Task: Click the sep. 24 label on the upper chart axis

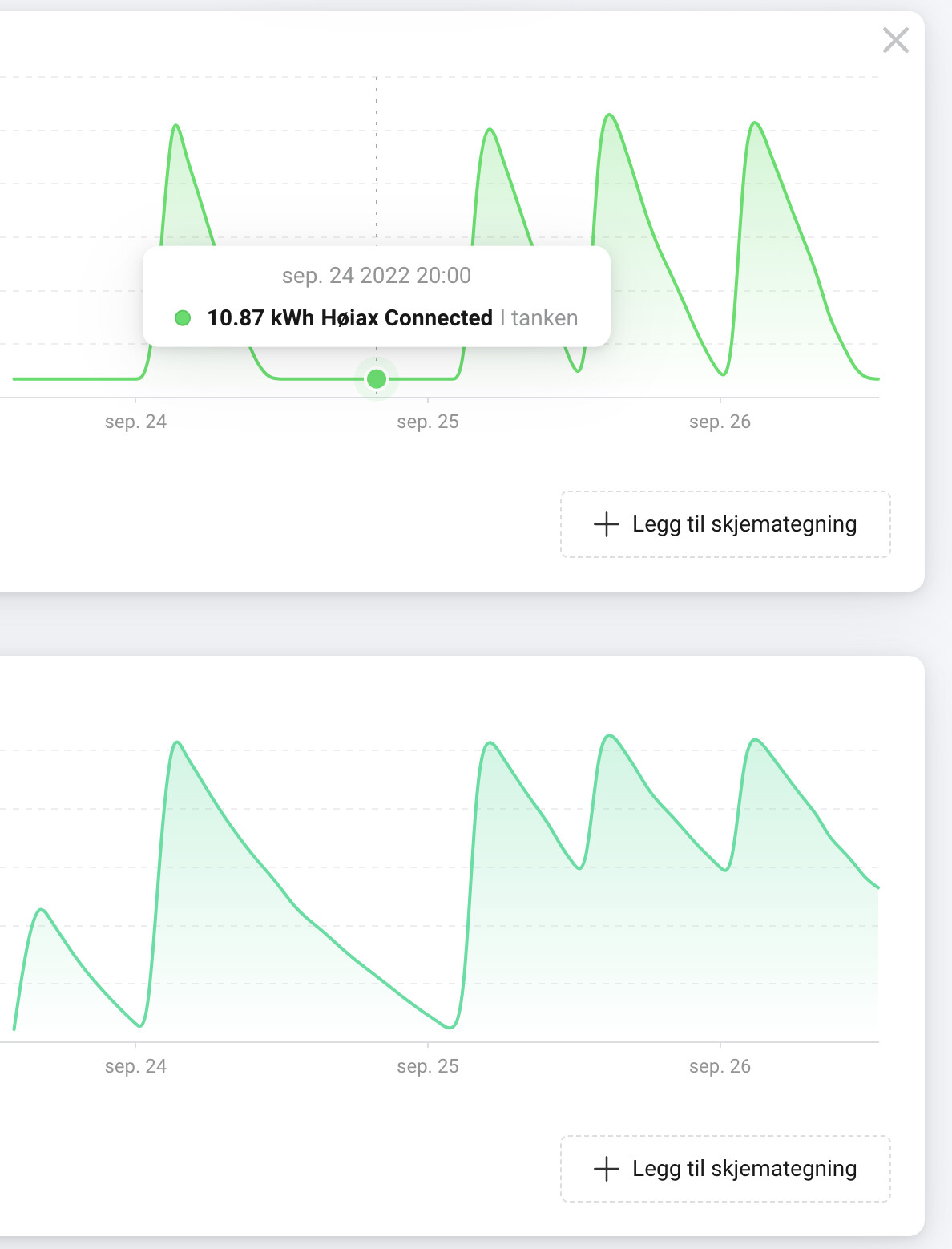Action: click(x=135, y=422)
